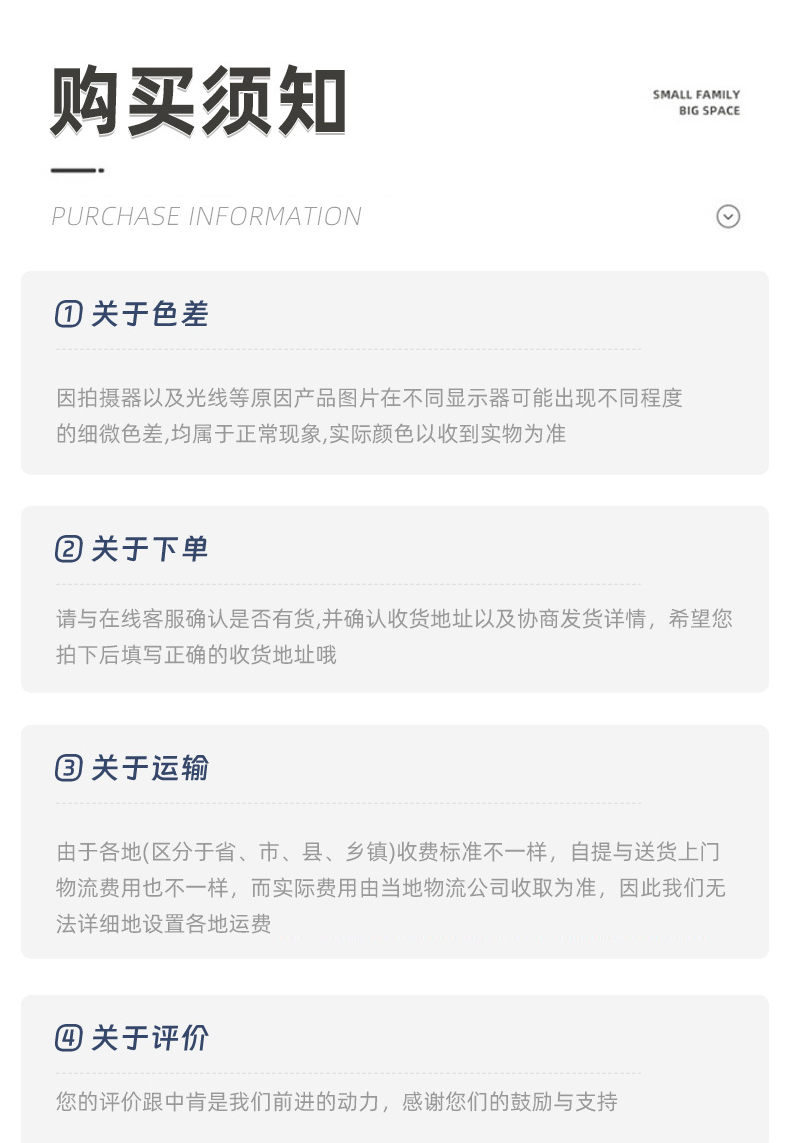This screenshot has height=1143, width=790.
Task: Click the order confirmation description paragraph
Action: coord(394,636)
